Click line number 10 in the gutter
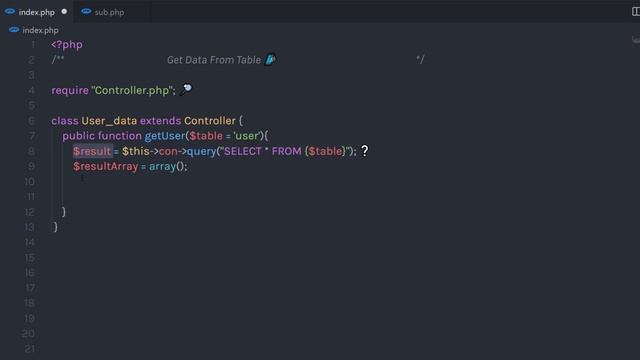 click(29, 182)
